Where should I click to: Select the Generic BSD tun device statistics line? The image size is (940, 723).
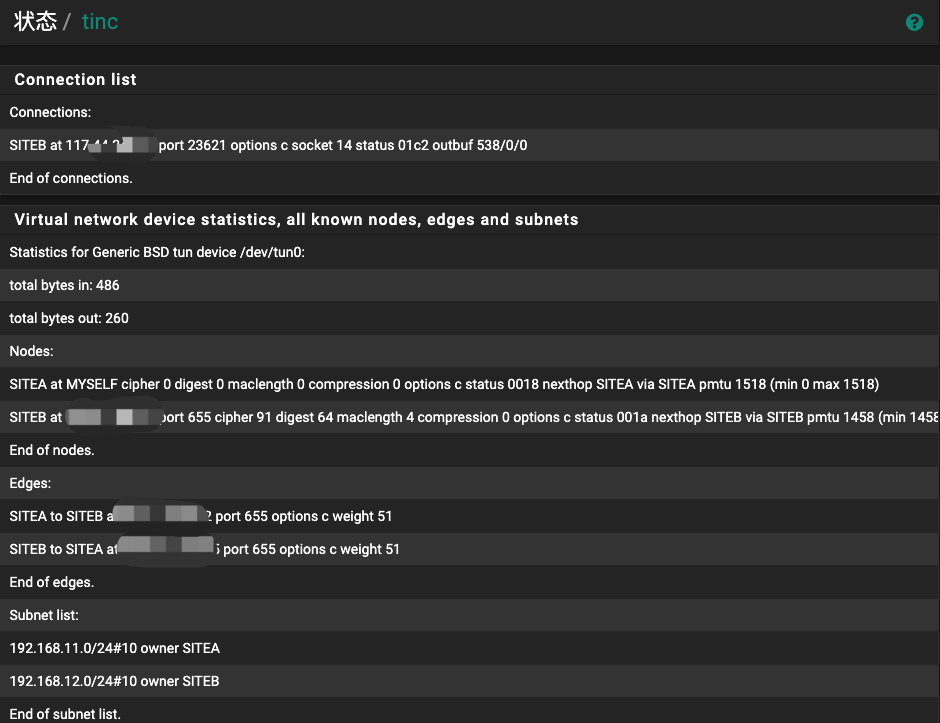pos(157,253)
